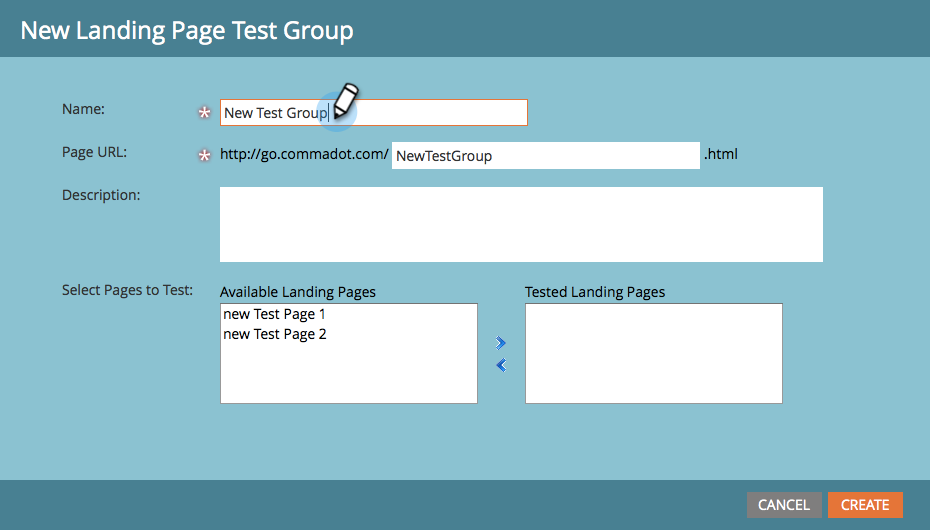Select "new Test Page 1" in the list
This screenshot has height=530, width=930.
(x=275, y=314)
